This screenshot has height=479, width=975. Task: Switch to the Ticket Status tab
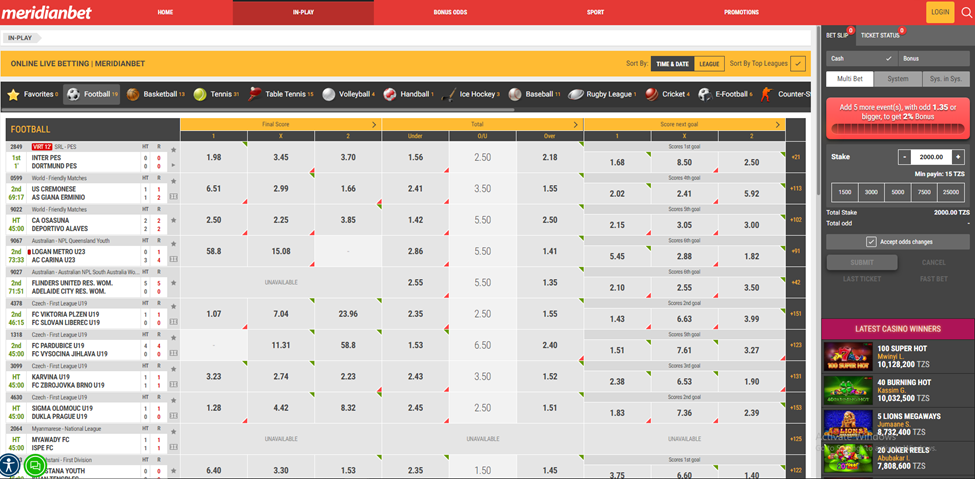coord(880,35)
